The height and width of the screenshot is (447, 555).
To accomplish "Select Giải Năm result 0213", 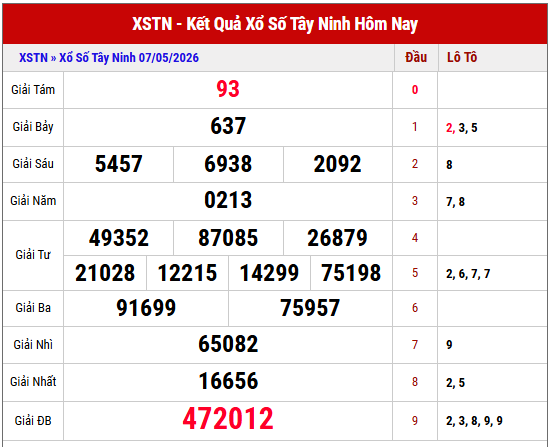I will click(x=228, y=200).
